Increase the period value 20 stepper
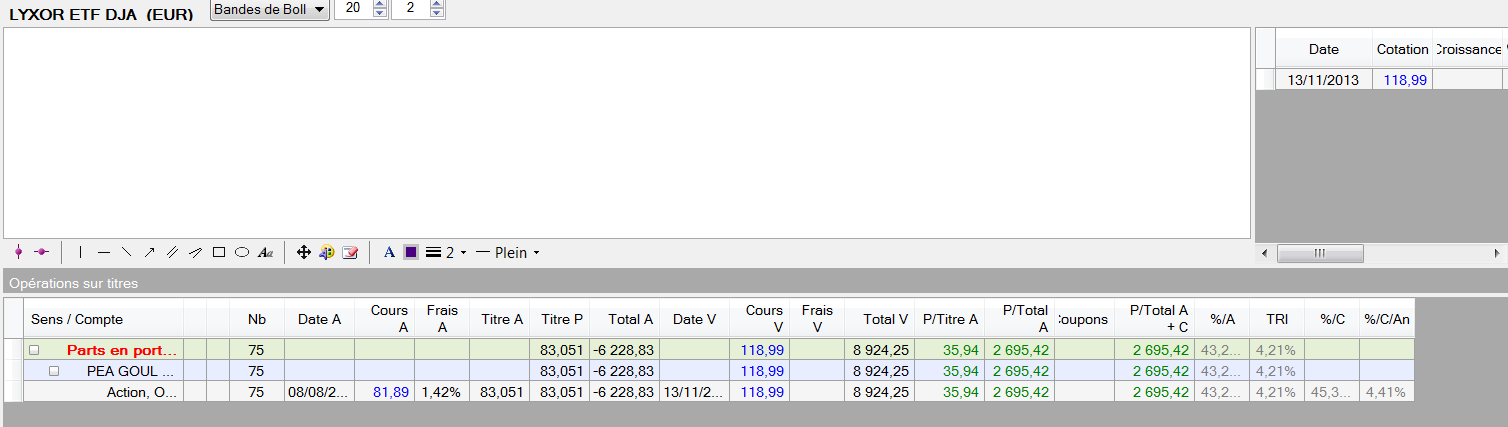 379,5
